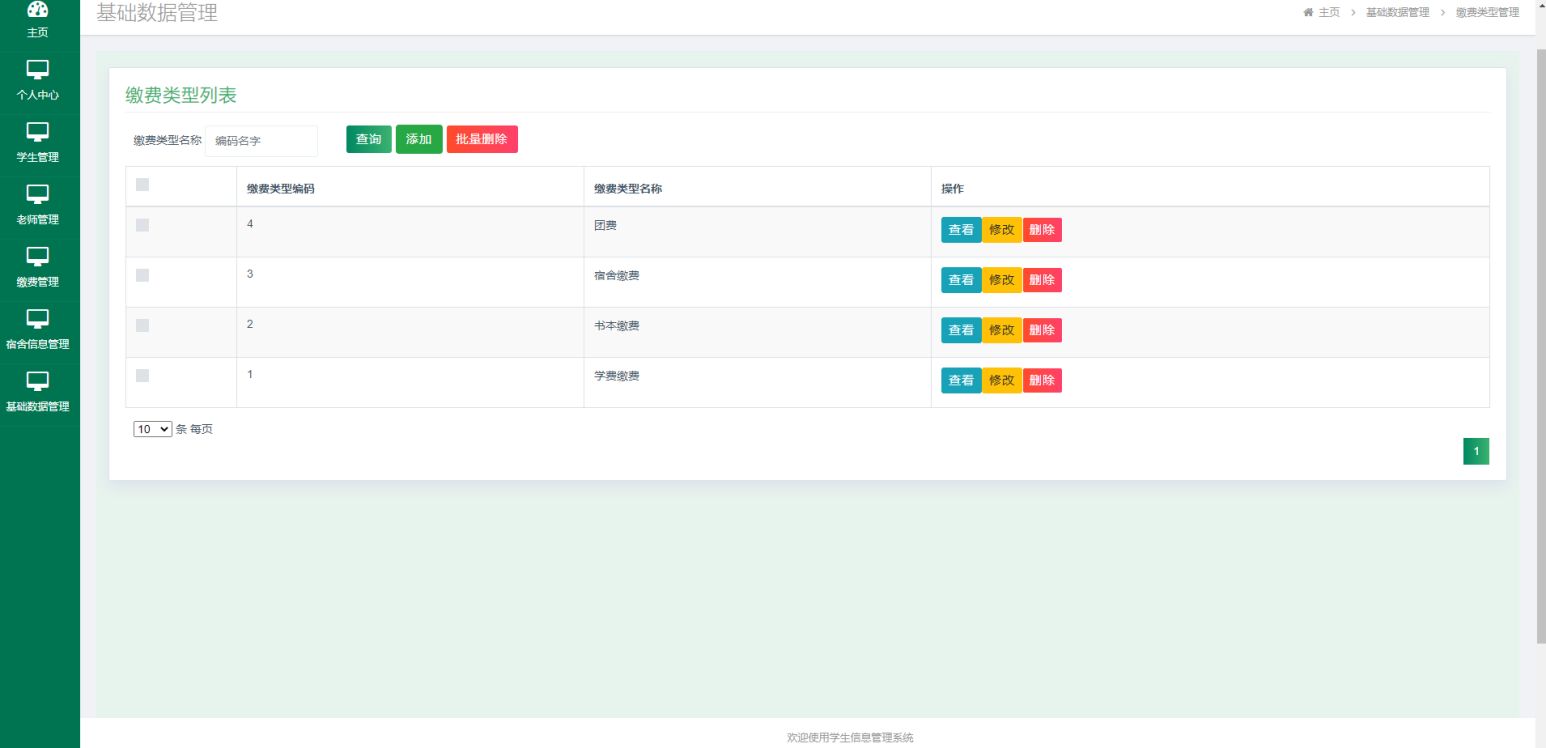Click the home icon in the breadcrumb
The width and height of the screenshot is (1546, 748).
pos(1308,12)
